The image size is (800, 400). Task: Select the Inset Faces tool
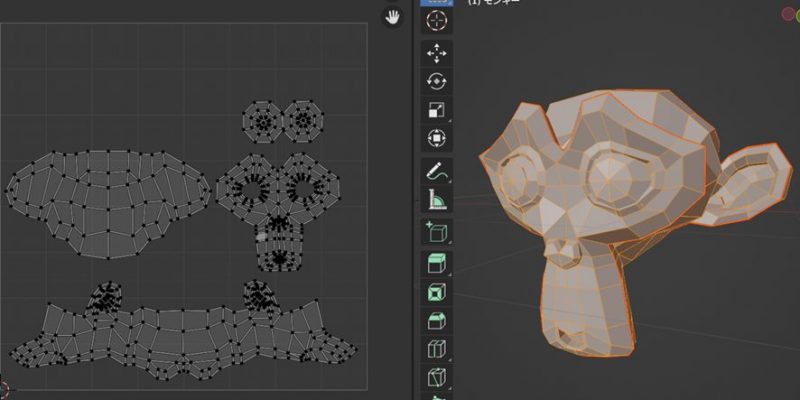coord(436,292)
